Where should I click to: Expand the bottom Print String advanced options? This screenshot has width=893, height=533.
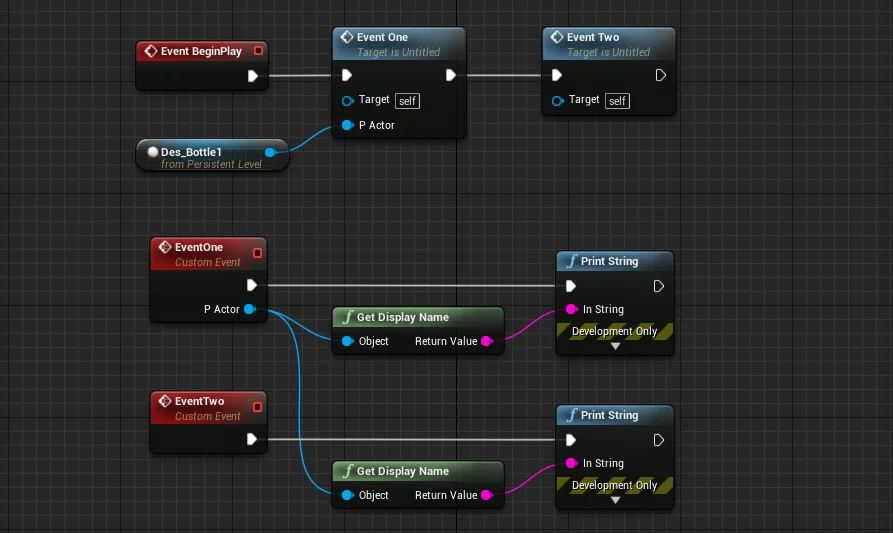click(x=615, y=500)
